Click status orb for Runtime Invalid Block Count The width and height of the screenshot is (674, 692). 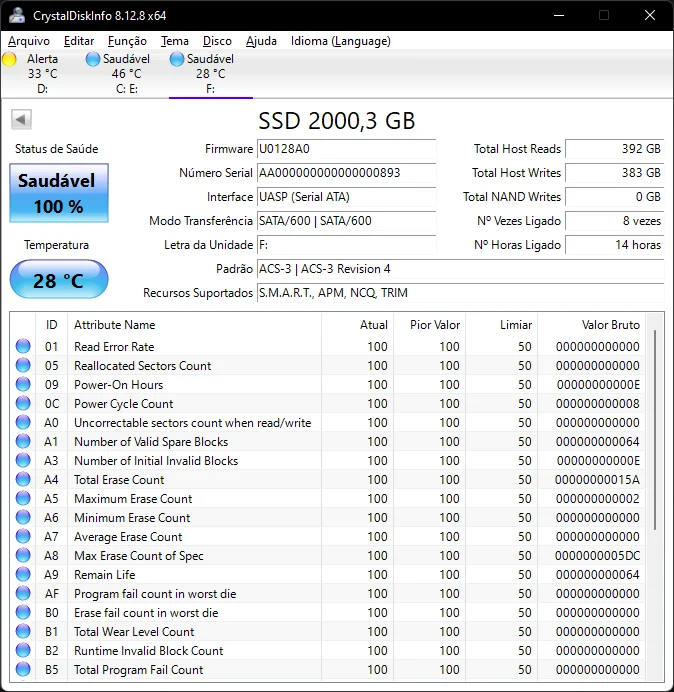[x=23, y=651]
